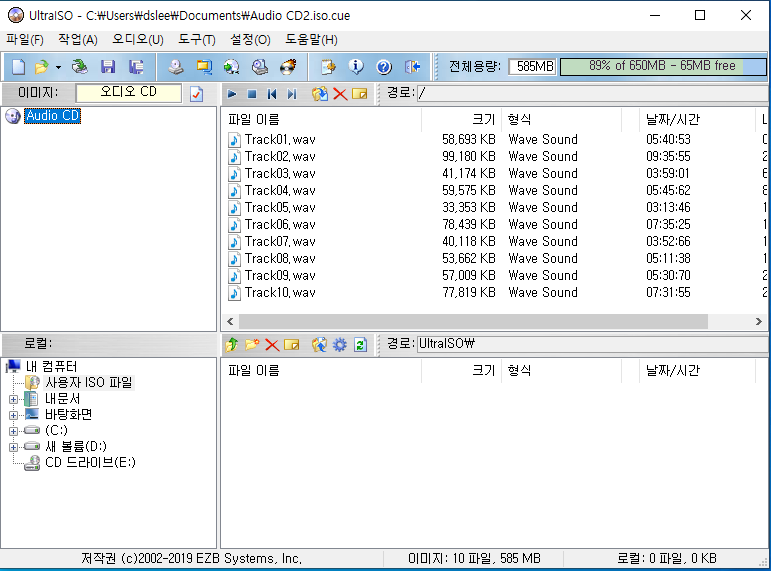Sort image files by 크기 column
This screenshot has height=571, width=771.
click(x=461, y=120)
